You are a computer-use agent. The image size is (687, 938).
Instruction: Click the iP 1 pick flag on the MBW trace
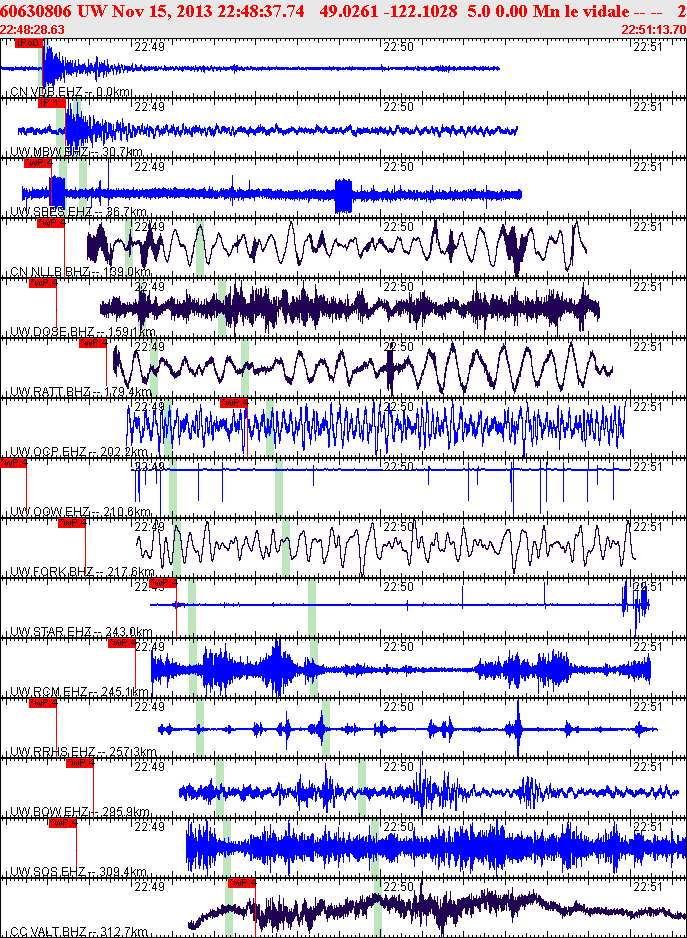click(x=51, y=103)
